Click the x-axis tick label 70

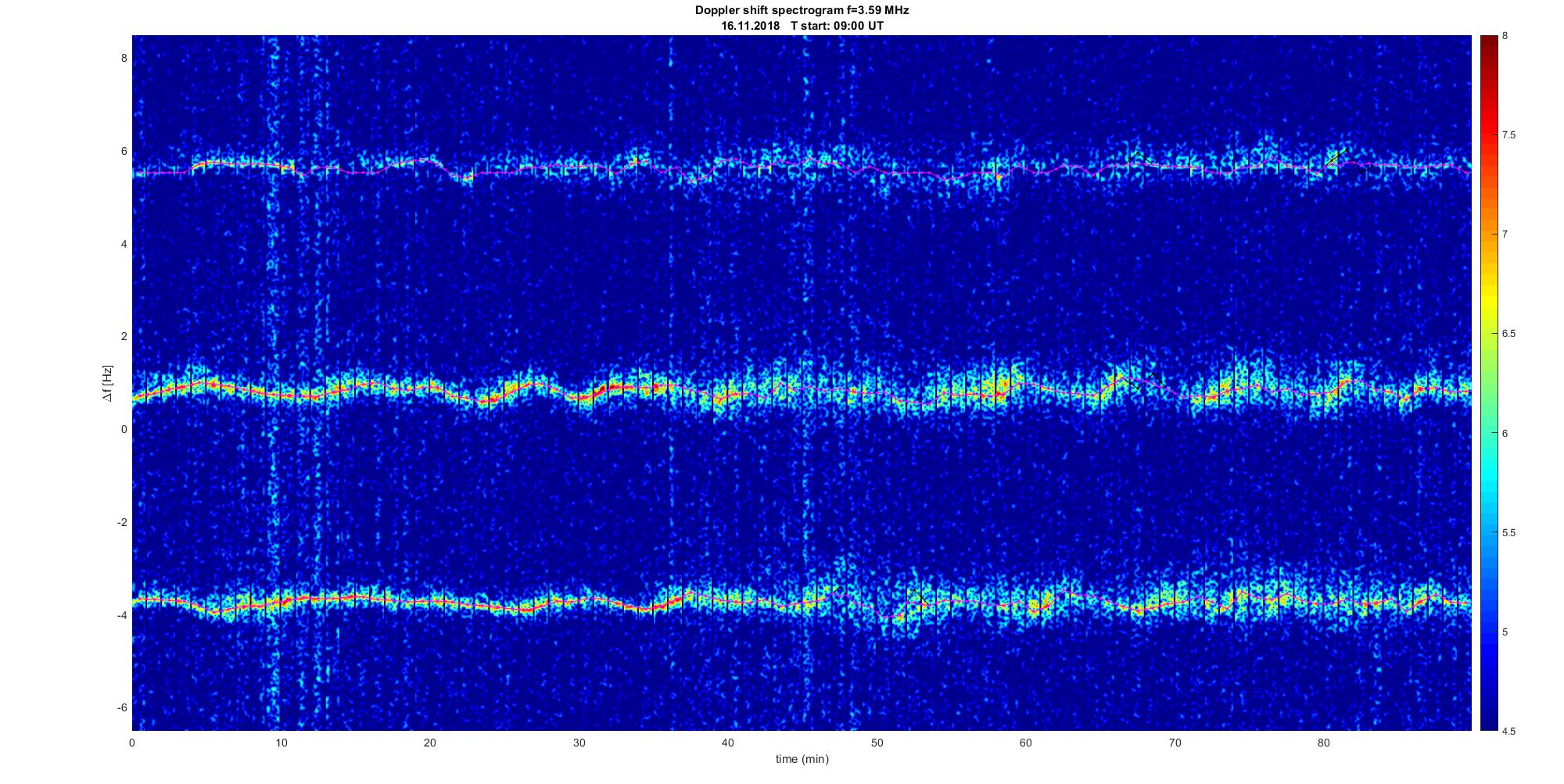click(x=1175, y=743)
